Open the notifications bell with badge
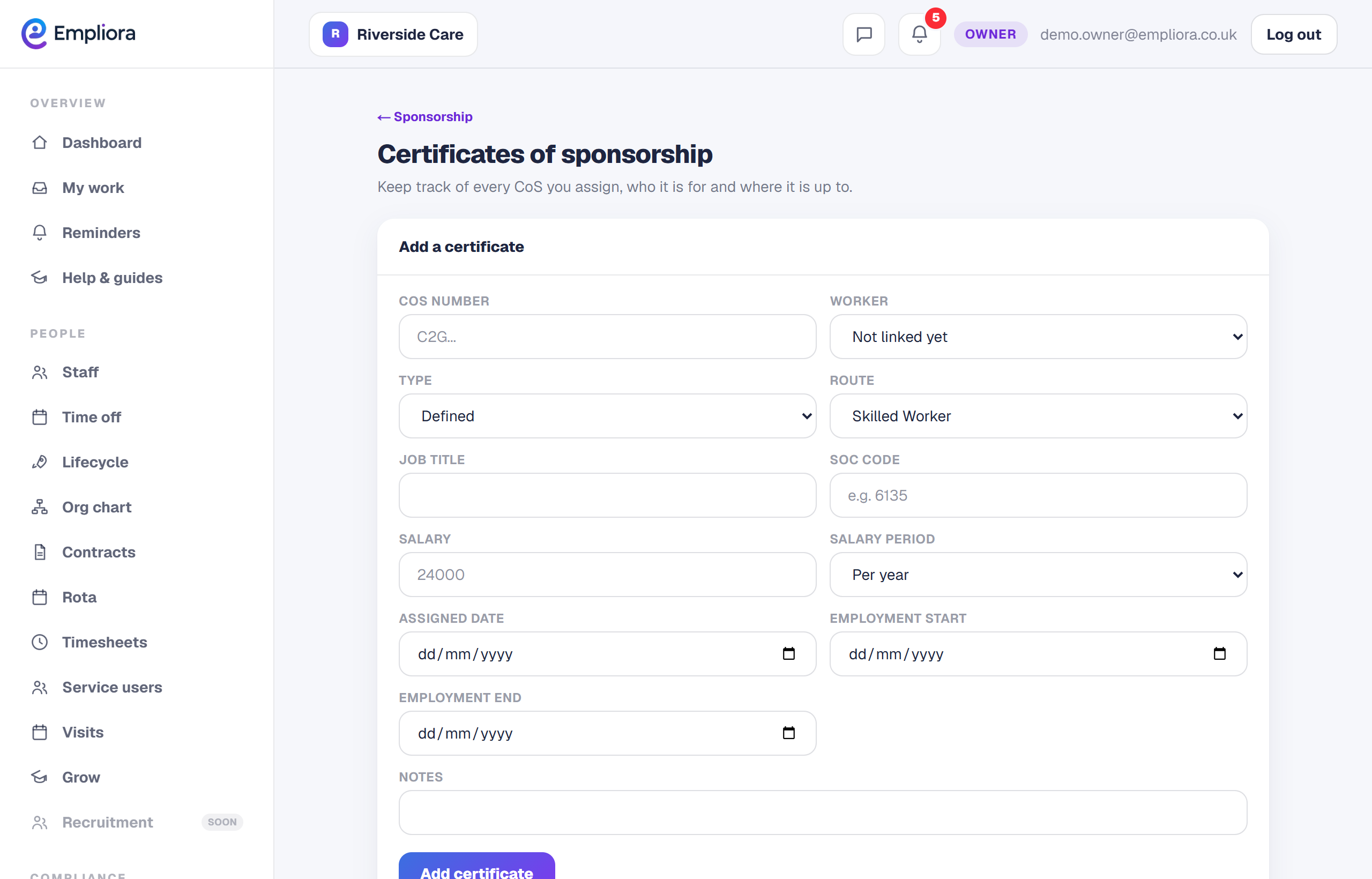Image resolution: width=1372 pixels, height=879 pixels. [920, 34]
